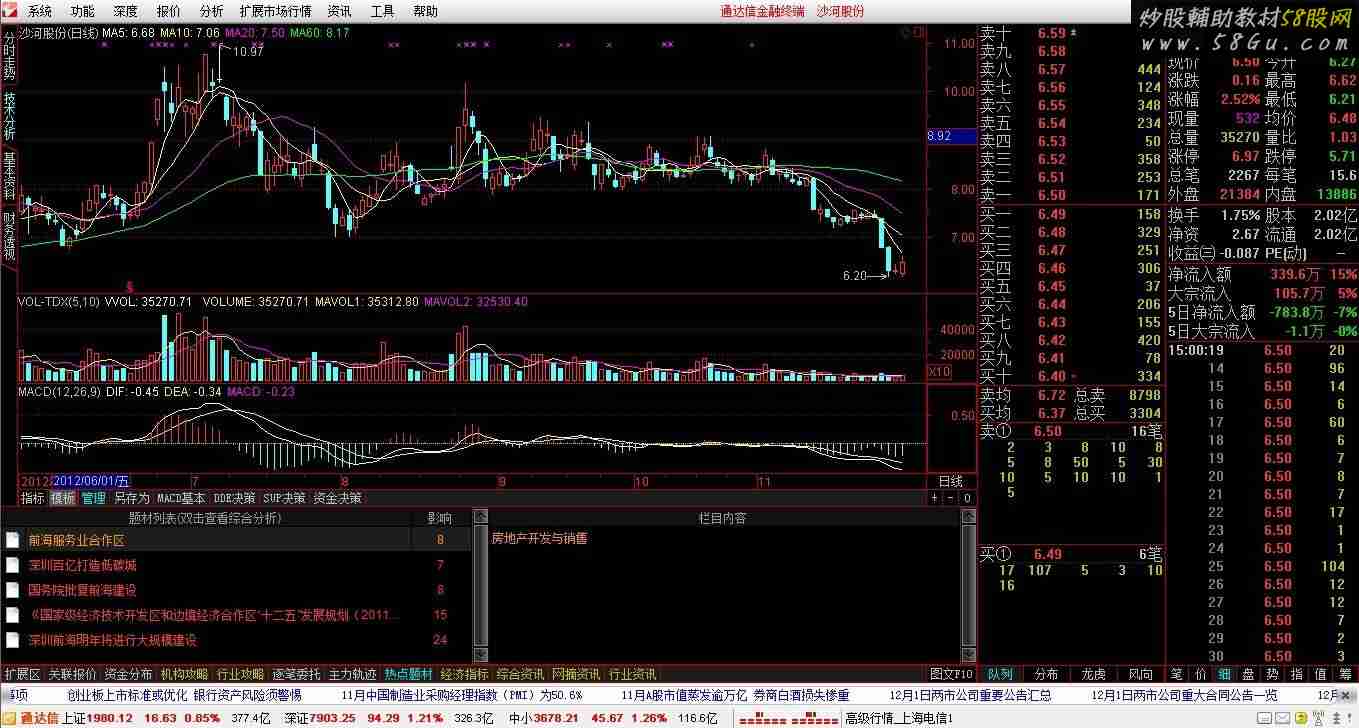This screenshot has width=1359, height=728.
Task: Select the SUP决策 template
Action: pos(285,497)
